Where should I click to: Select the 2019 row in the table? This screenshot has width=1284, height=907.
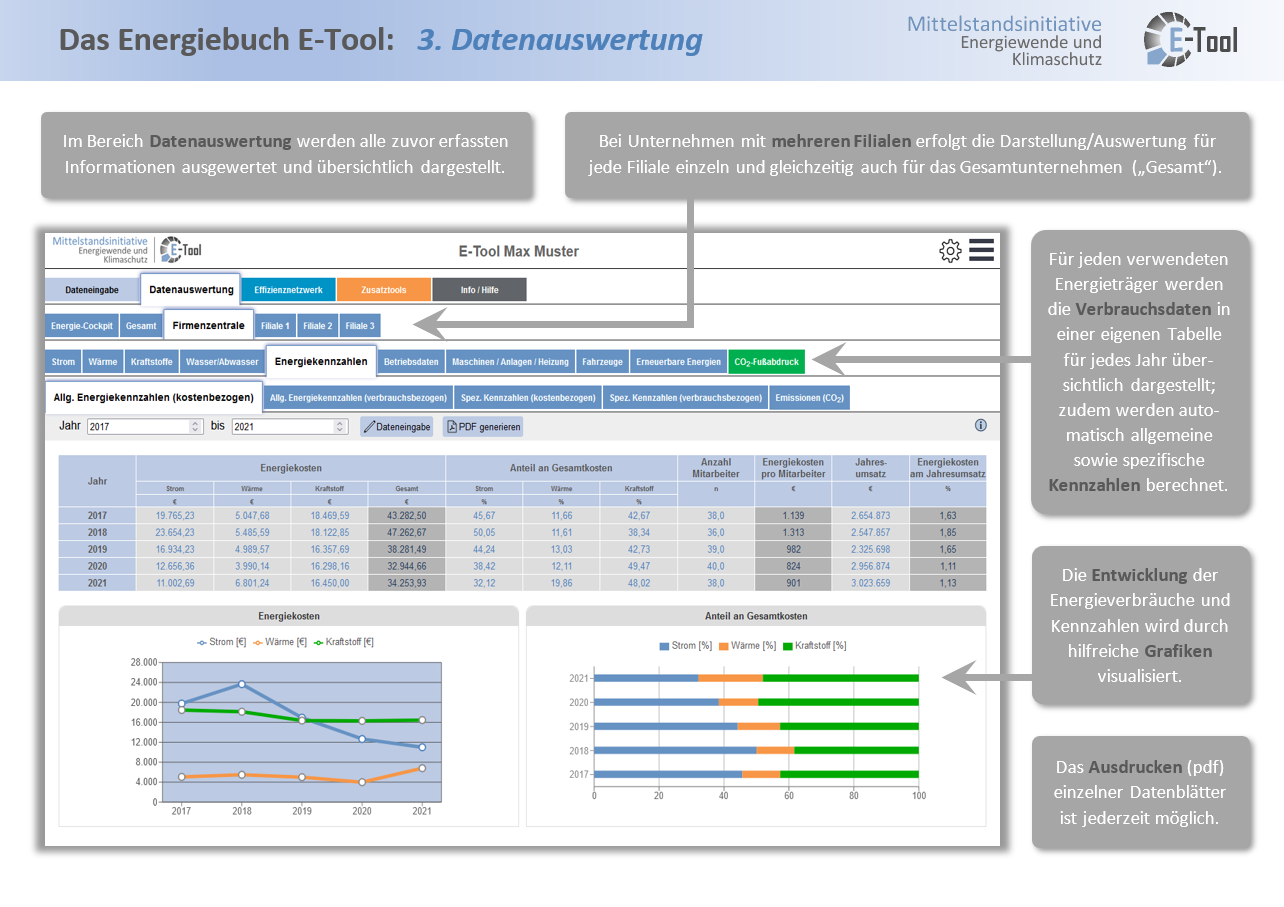tap(96, 550)
